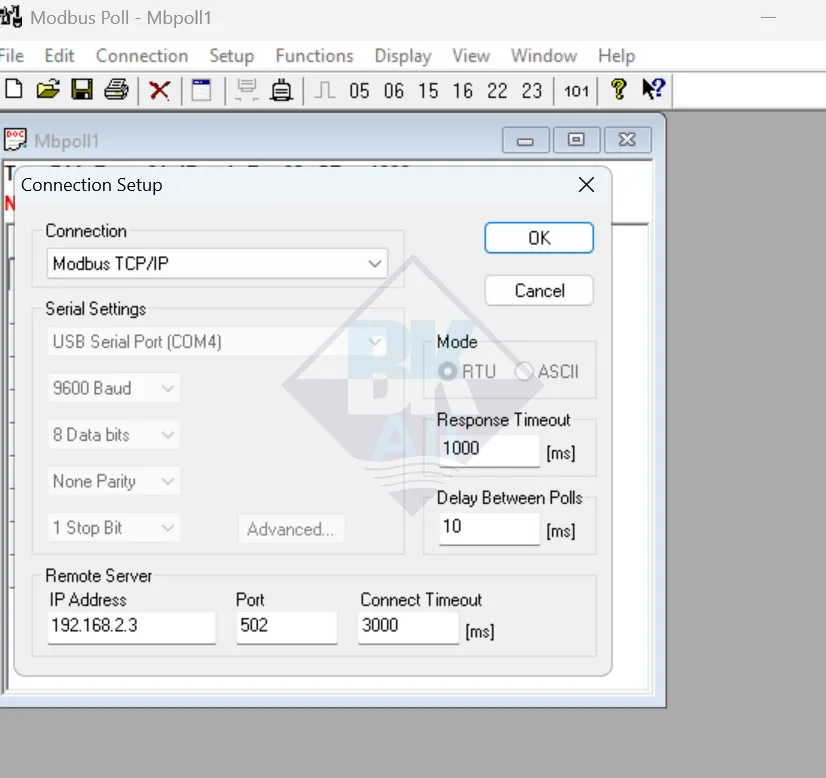Click the 101 toolbar button
The width and height of the screenshot is (826, 778).
pos(576,92)
